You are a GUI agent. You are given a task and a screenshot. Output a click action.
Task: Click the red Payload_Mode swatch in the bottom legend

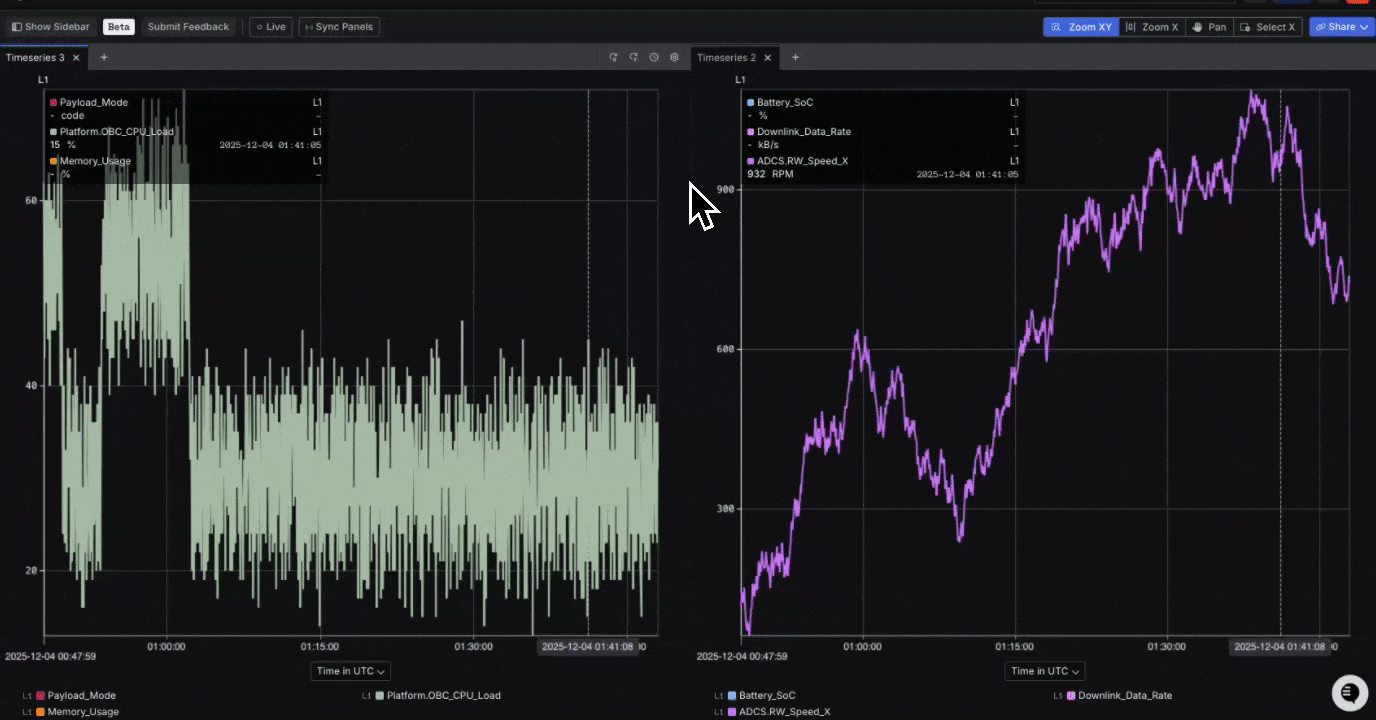40,695
